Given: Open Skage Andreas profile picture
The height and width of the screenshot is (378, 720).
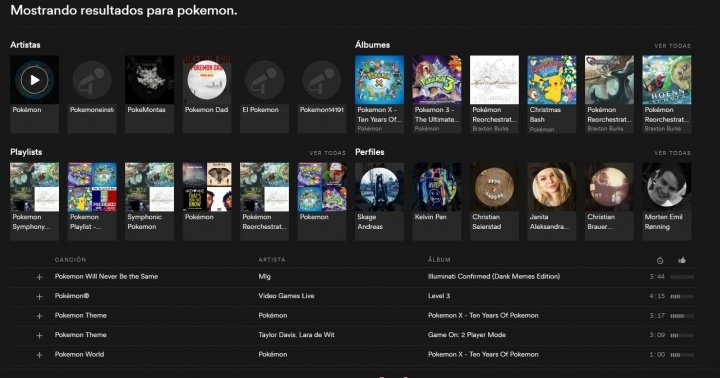Looking at the screenshot, I should (x=379, y=187).
